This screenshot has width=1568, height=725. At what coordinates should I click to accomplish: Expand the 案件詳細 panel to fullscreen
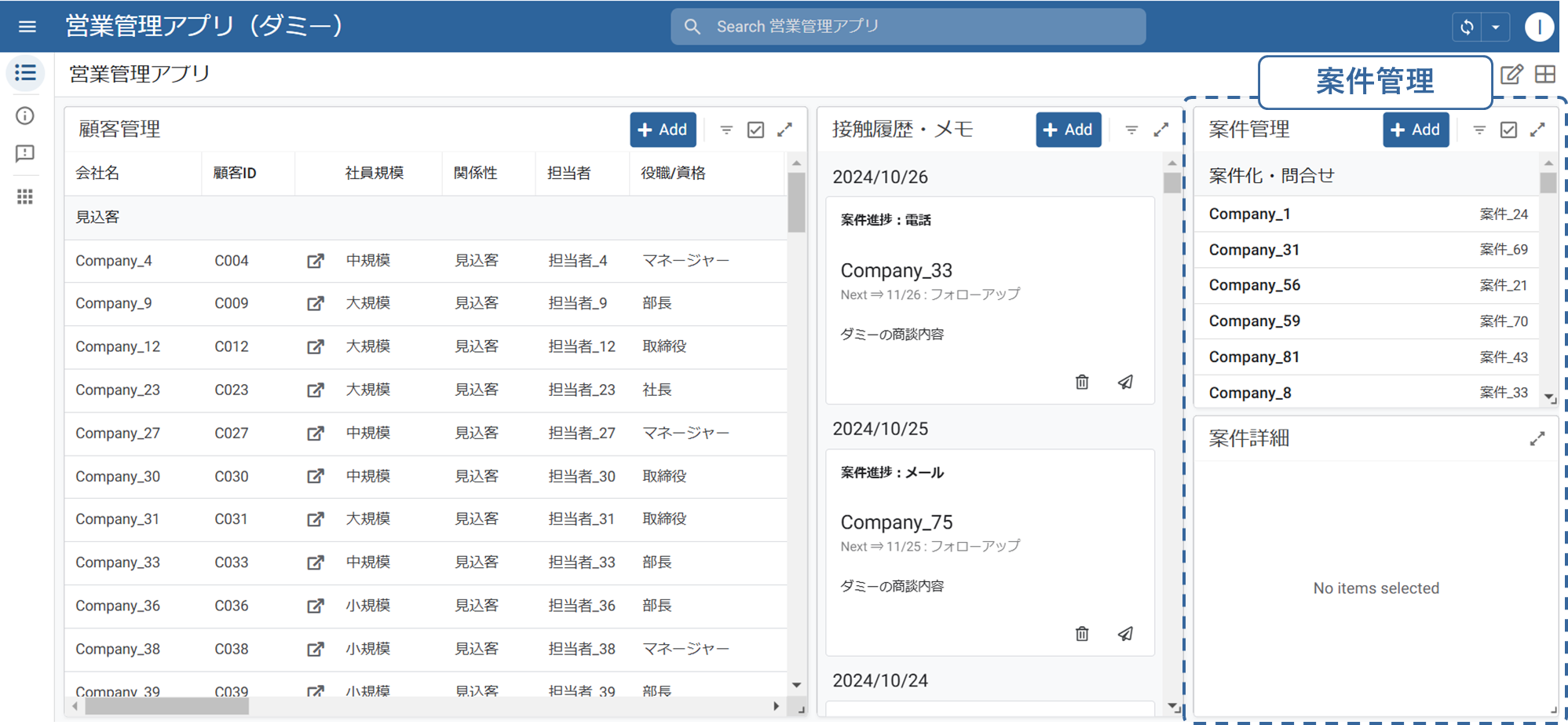(x=1537, y=438)
